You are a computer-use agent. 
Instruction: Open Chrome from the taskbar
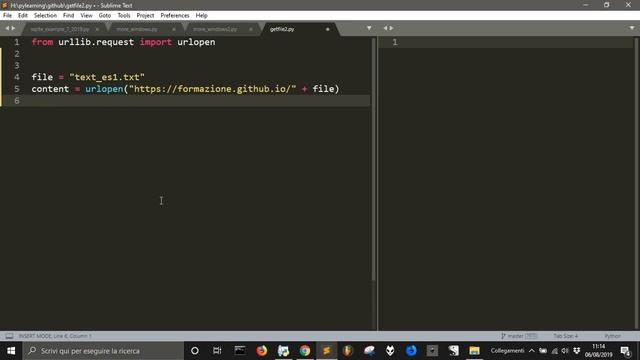pyautogui.click(x=304, y=351)
